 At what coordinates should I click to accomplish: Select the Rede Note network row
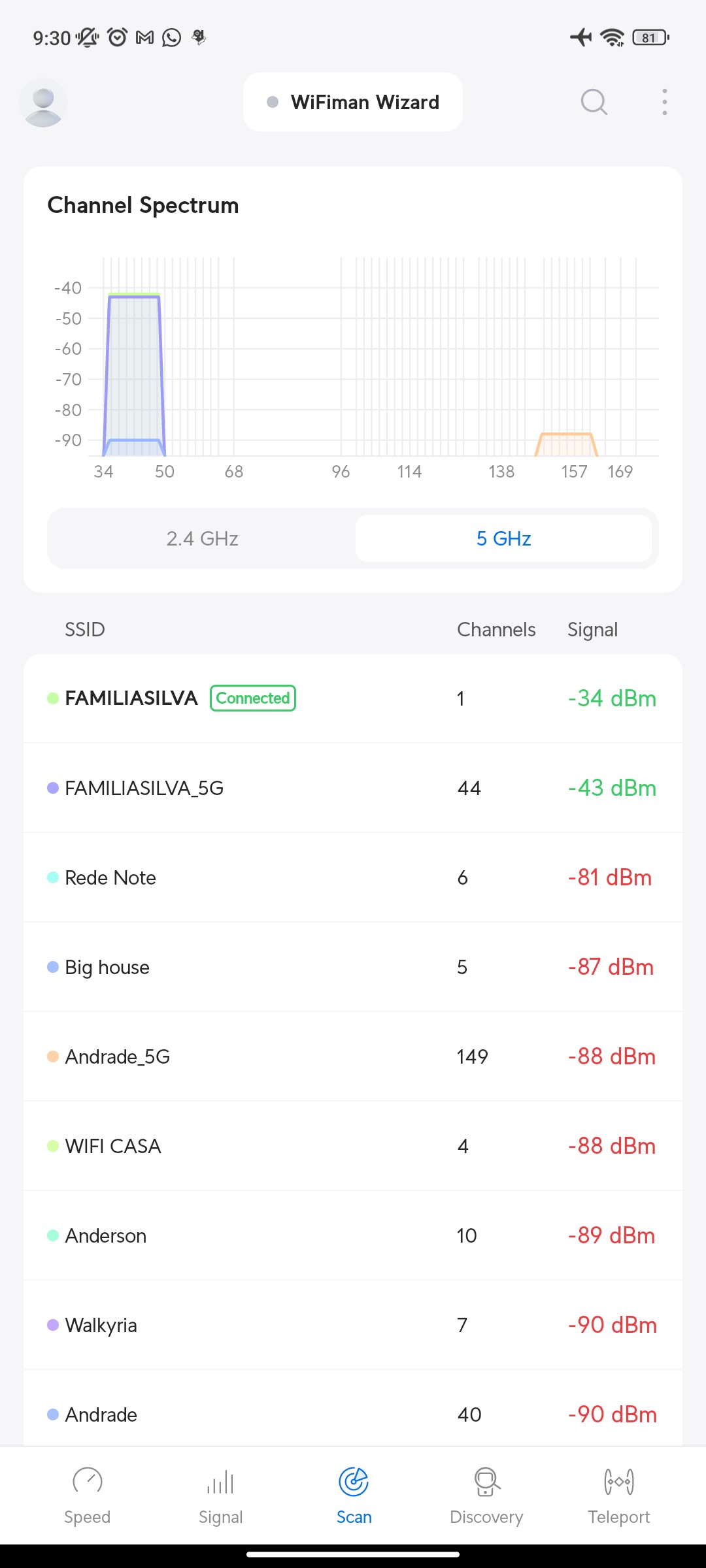[x=353, y=877]
